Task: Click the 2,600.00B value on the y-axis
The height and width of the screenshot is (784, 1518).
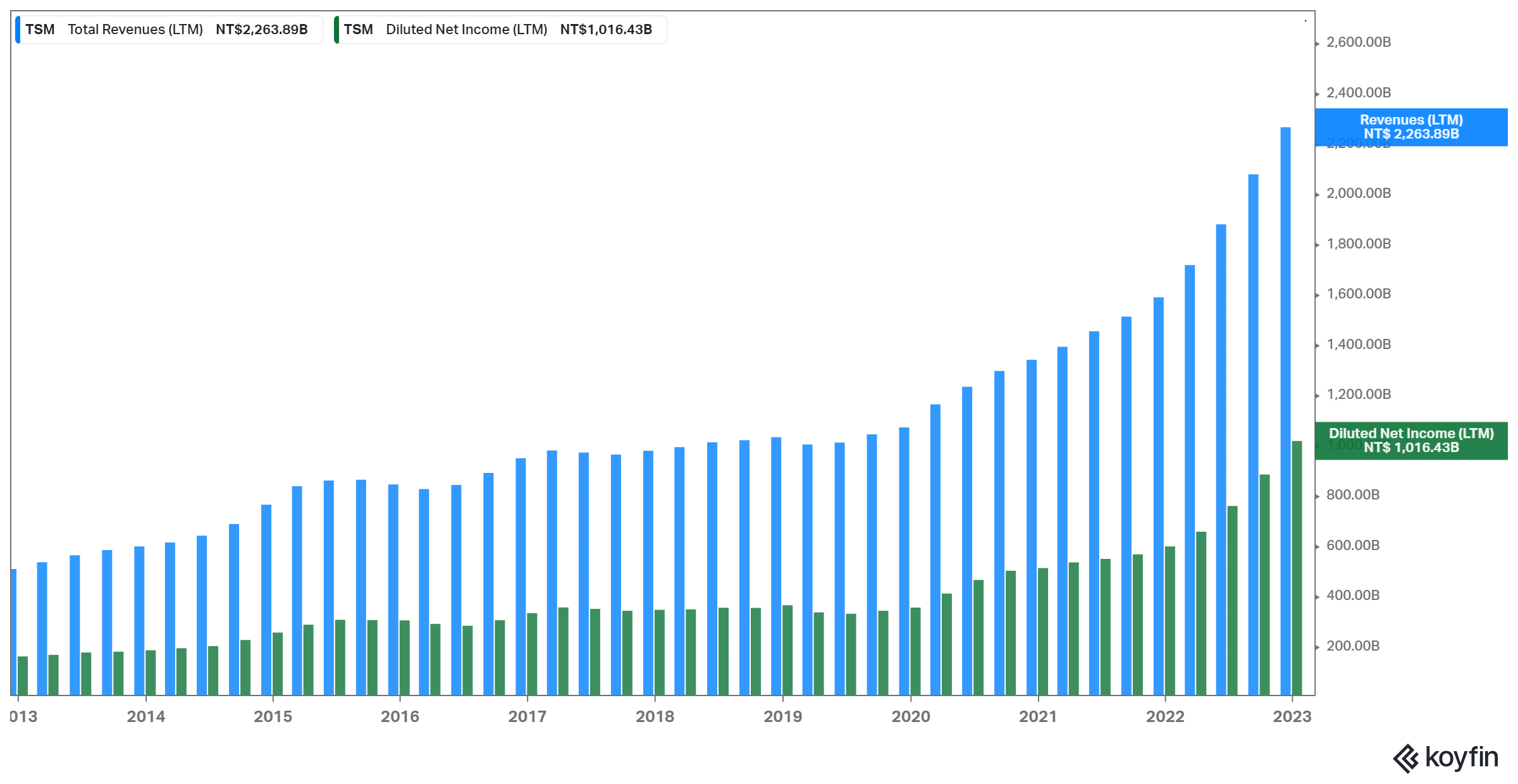Action: pos(1358,42)
